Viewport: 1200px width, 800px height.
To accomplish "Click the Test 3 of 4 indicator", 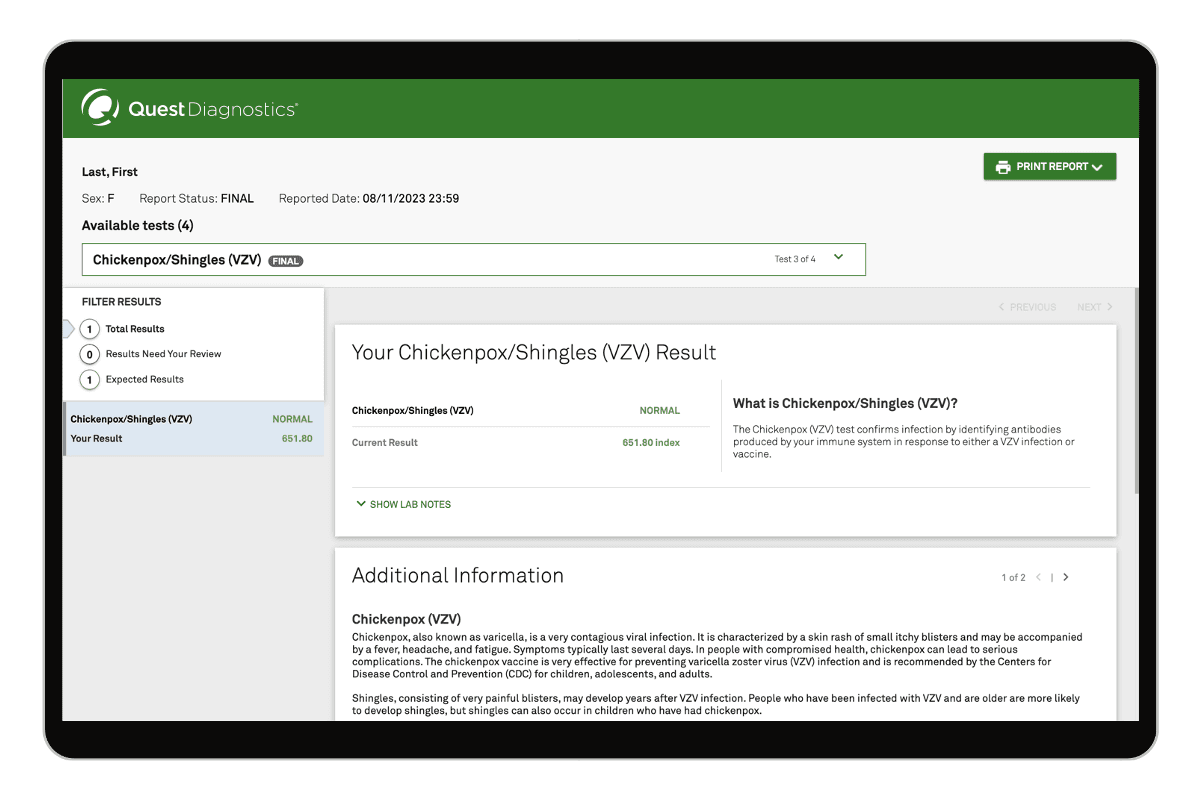I will (795, 259).
